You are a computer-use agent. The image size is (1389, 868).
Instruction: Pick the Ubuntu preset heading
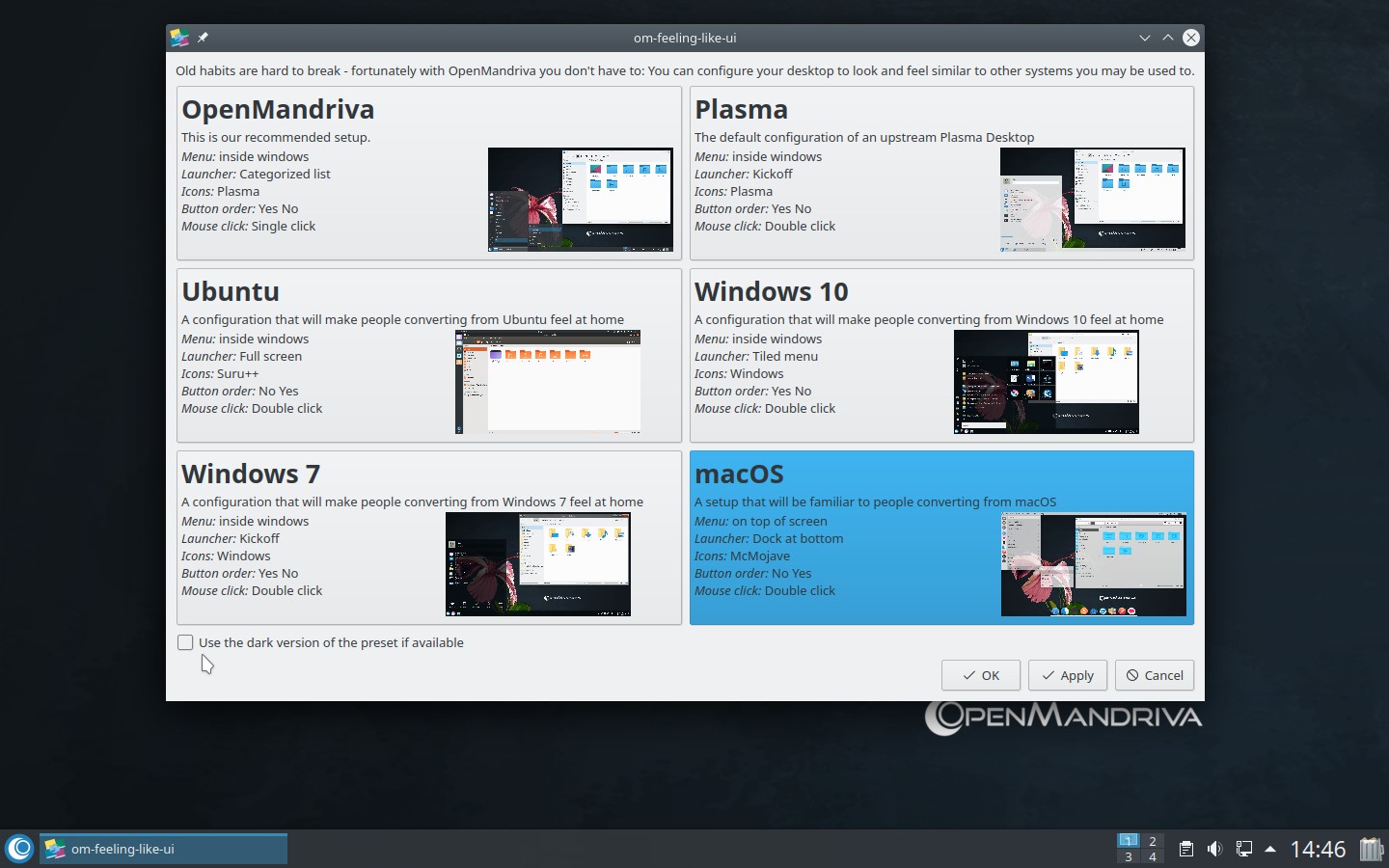click(x=231, y=291)
